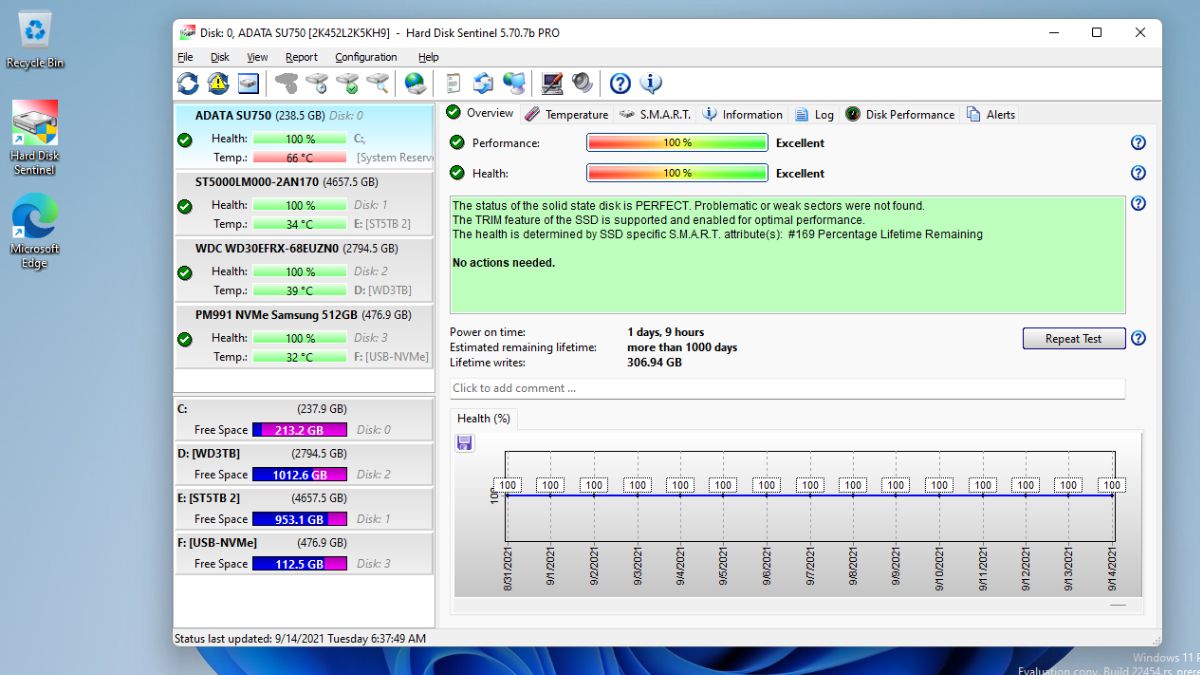Click the 'No actions needed.' status text
Image resolution: width=1200 pixels, height=675 pixels.
pyautogui.click(x=504, y=263)
